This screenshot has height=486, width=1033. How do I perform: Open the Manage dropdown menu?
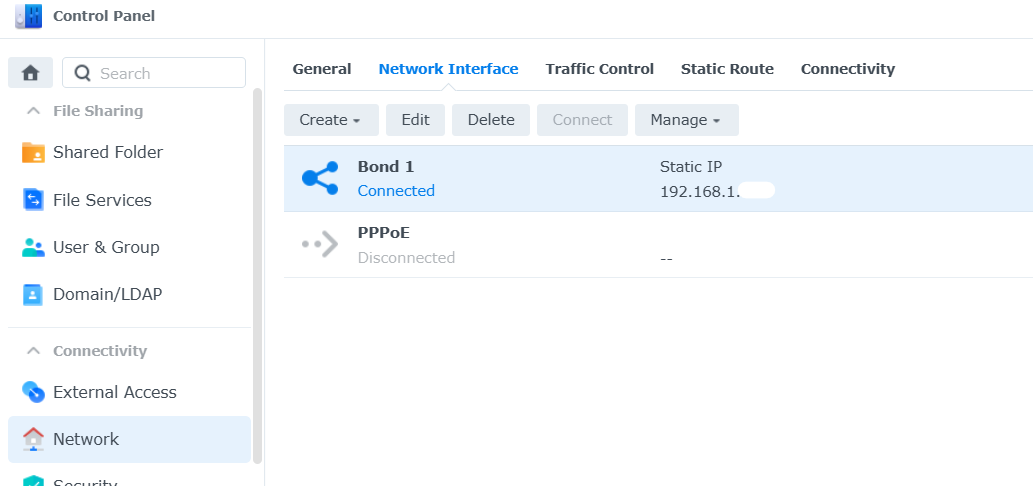click(686, 120)
